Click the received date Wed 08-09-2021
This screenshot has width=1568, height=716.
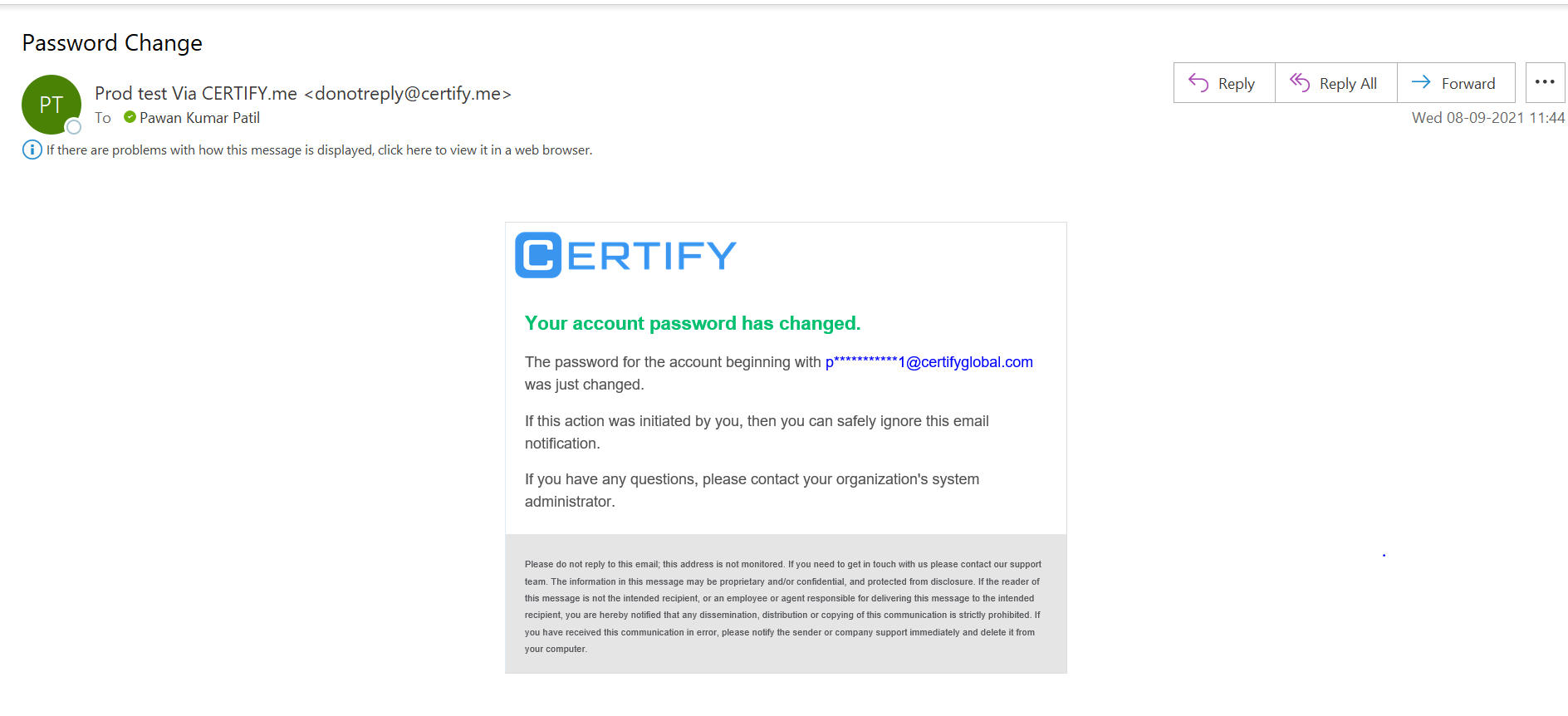(1468, 118)
